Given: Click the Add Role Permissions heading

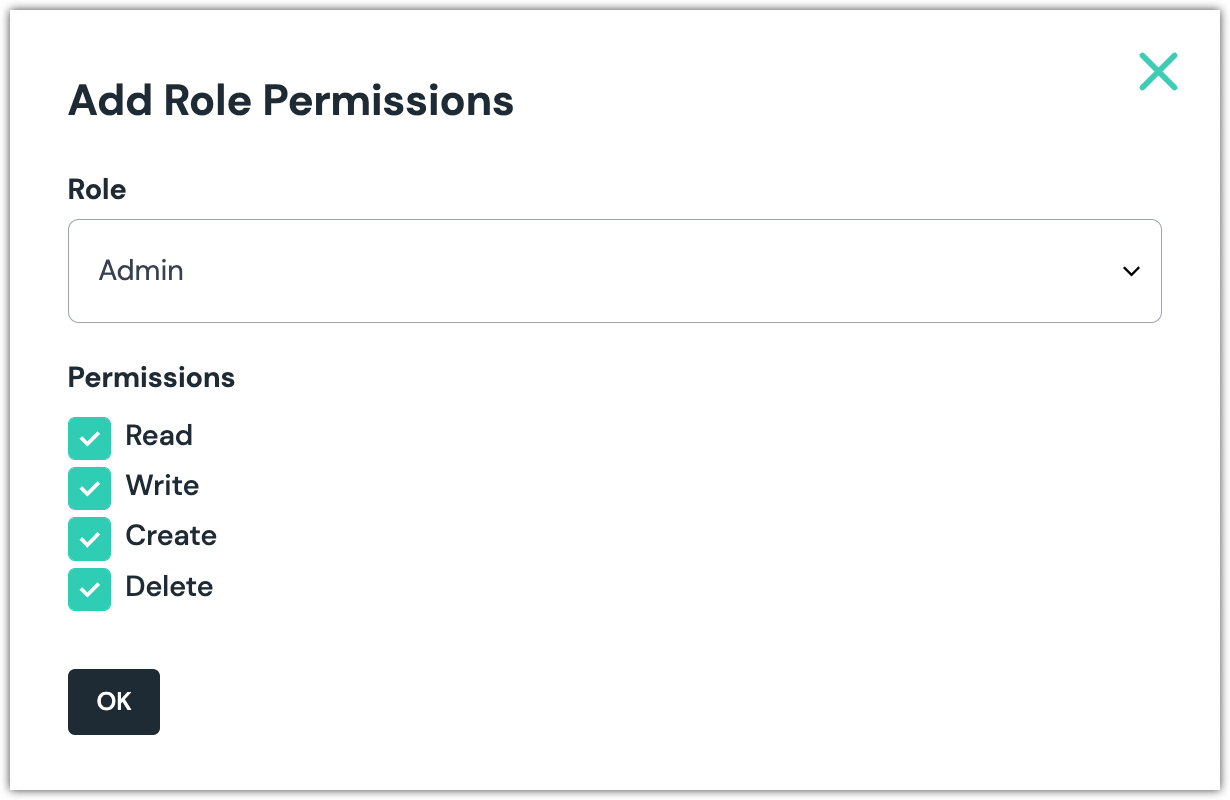Looking at the screenshot, I should [x=290, y=101].
